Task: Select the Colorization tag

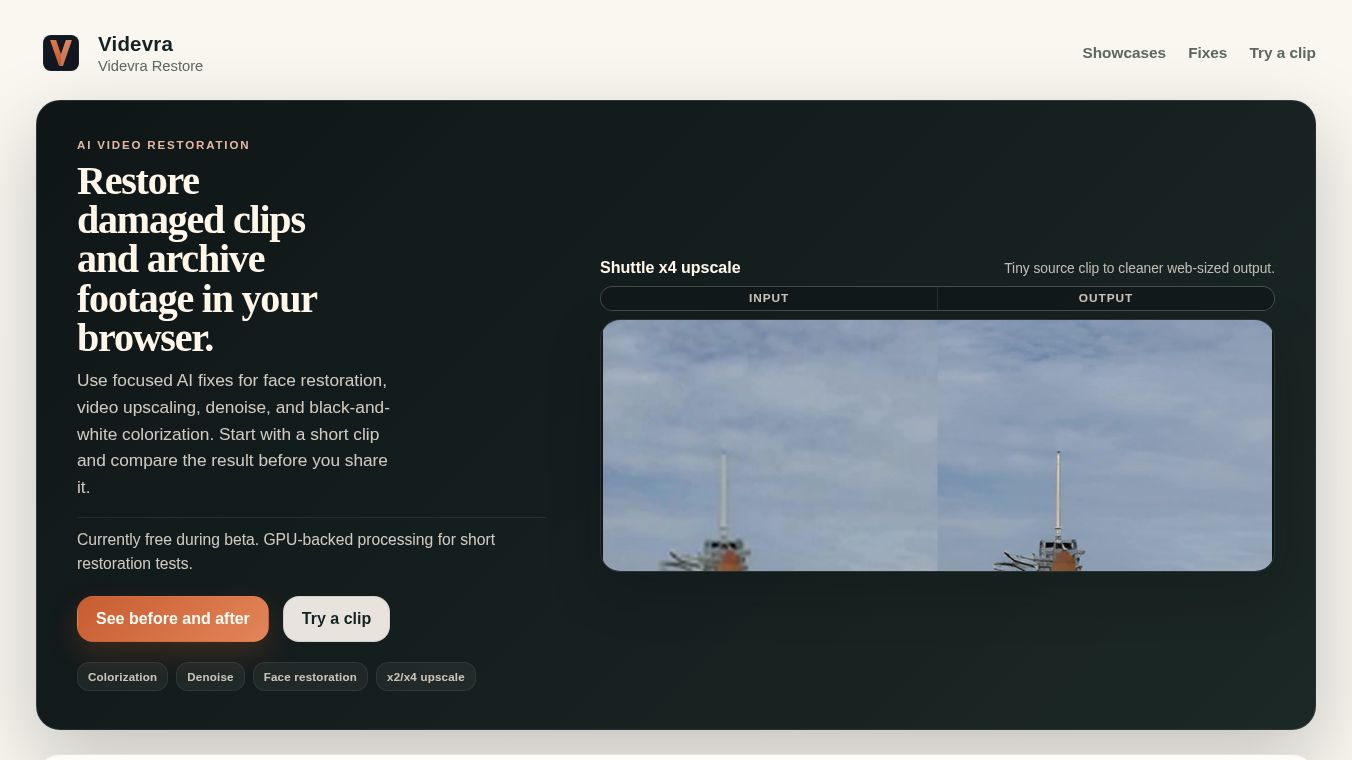Action: tap(122, 677)
